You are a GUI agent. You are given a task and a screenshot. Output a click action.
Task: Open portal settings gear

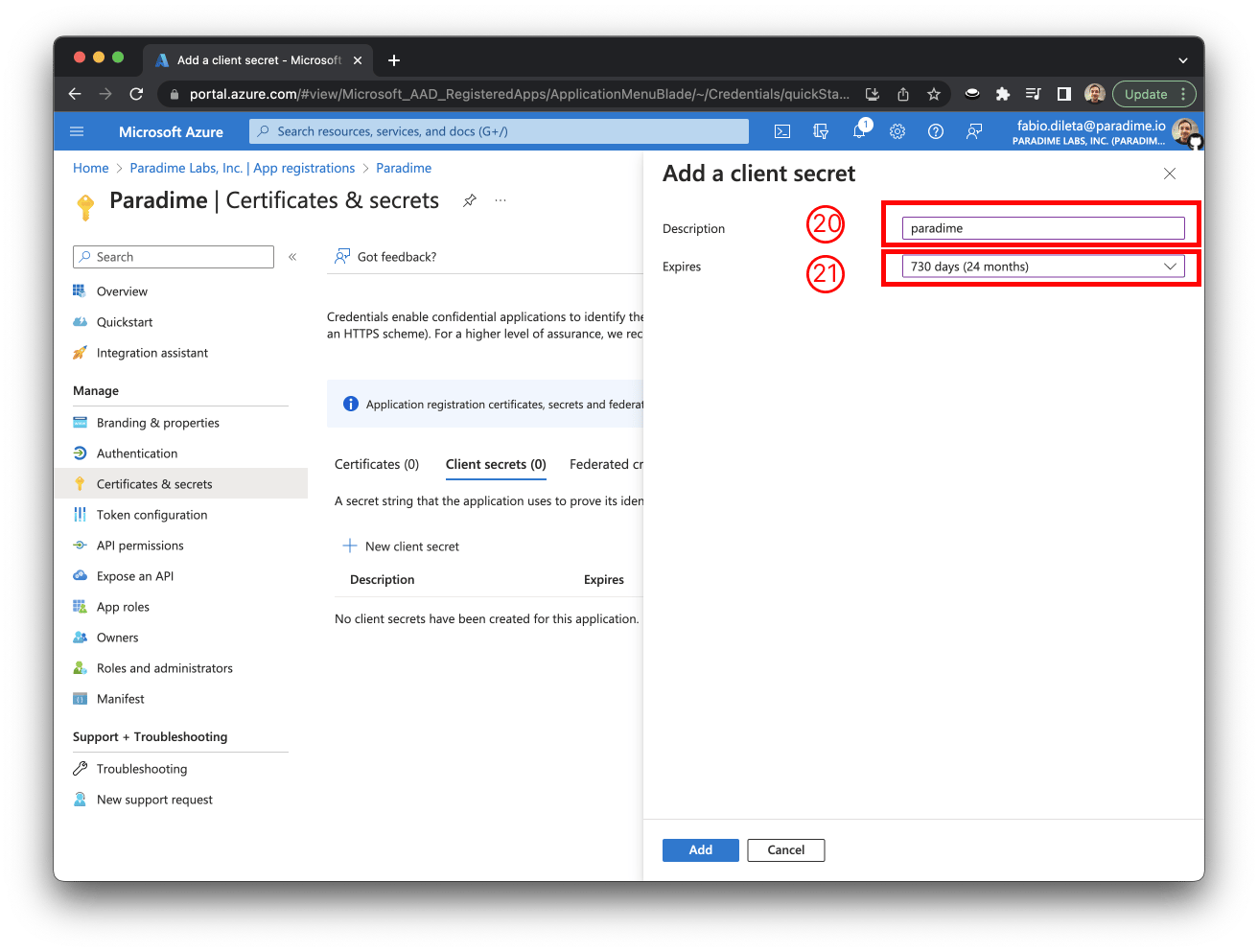click(x=897, y=131)
